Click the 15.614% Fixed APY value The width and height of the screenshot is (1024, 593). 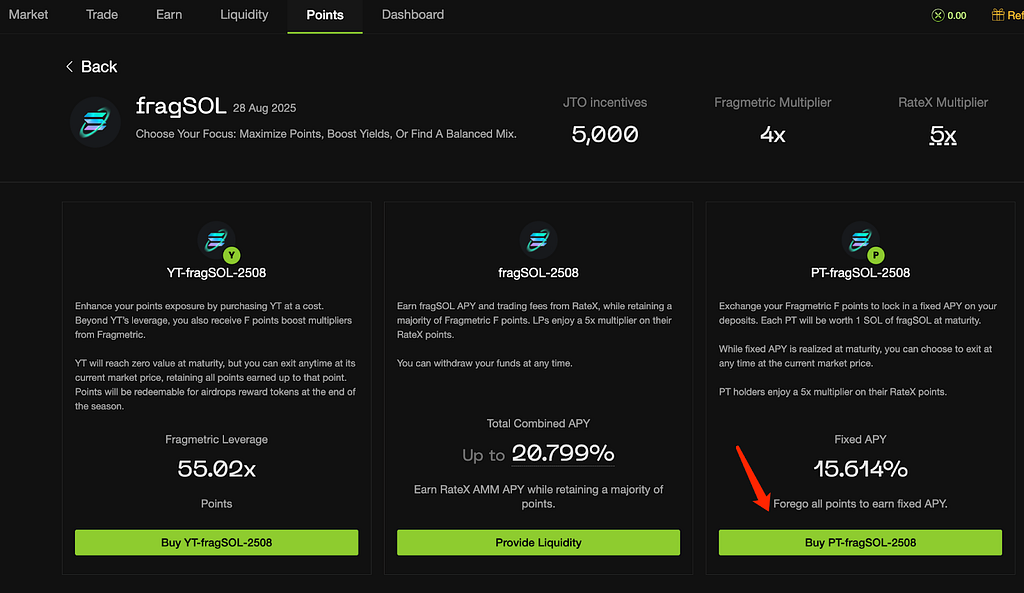[860, 469]
